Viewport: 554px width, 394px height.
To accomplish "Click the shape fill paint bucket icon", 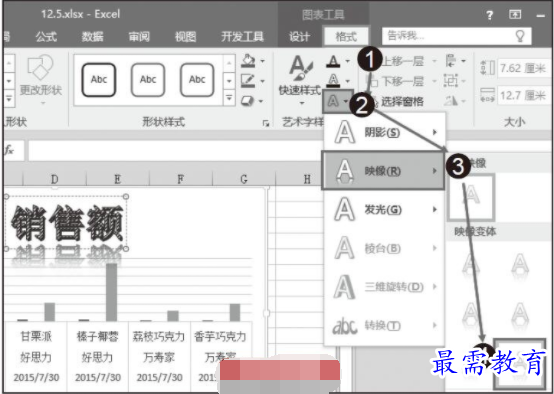I will 248,61.
